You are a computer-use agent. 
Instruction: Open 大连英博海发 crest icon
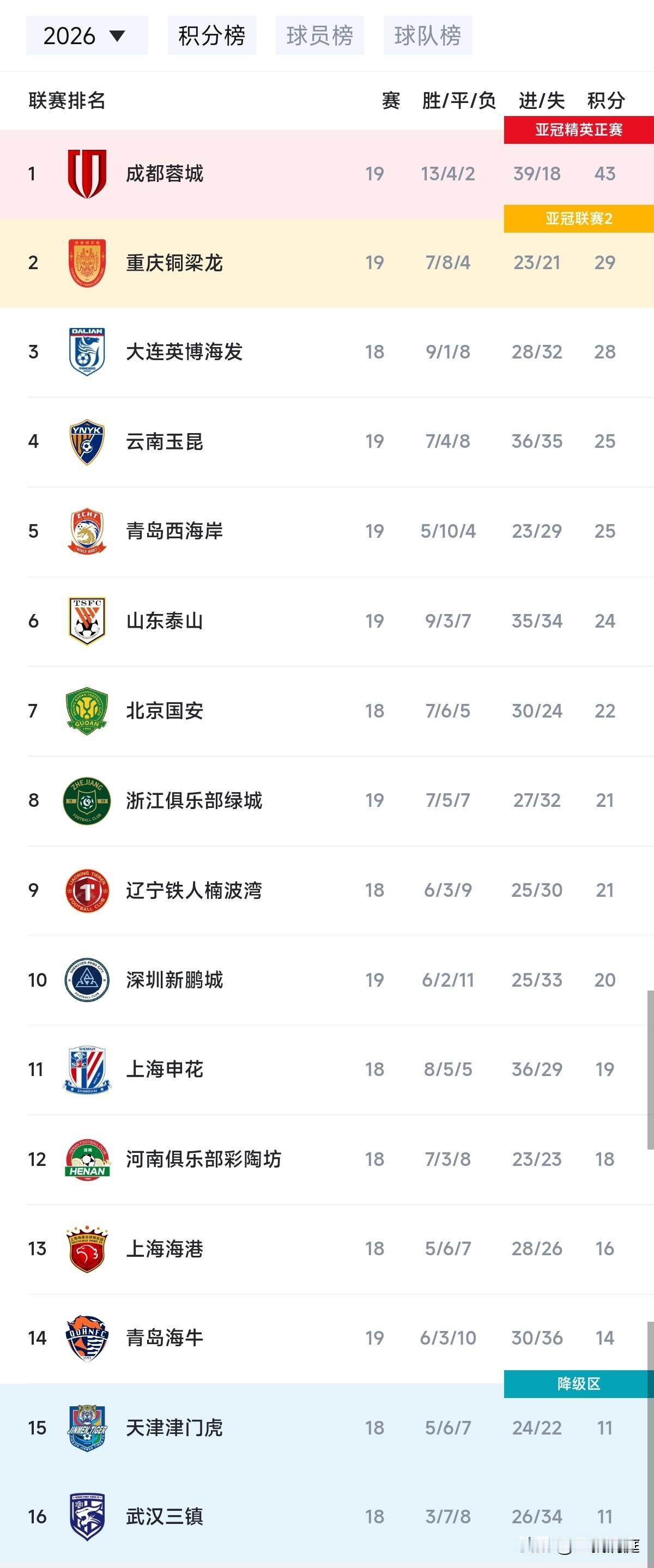point(87,352)
